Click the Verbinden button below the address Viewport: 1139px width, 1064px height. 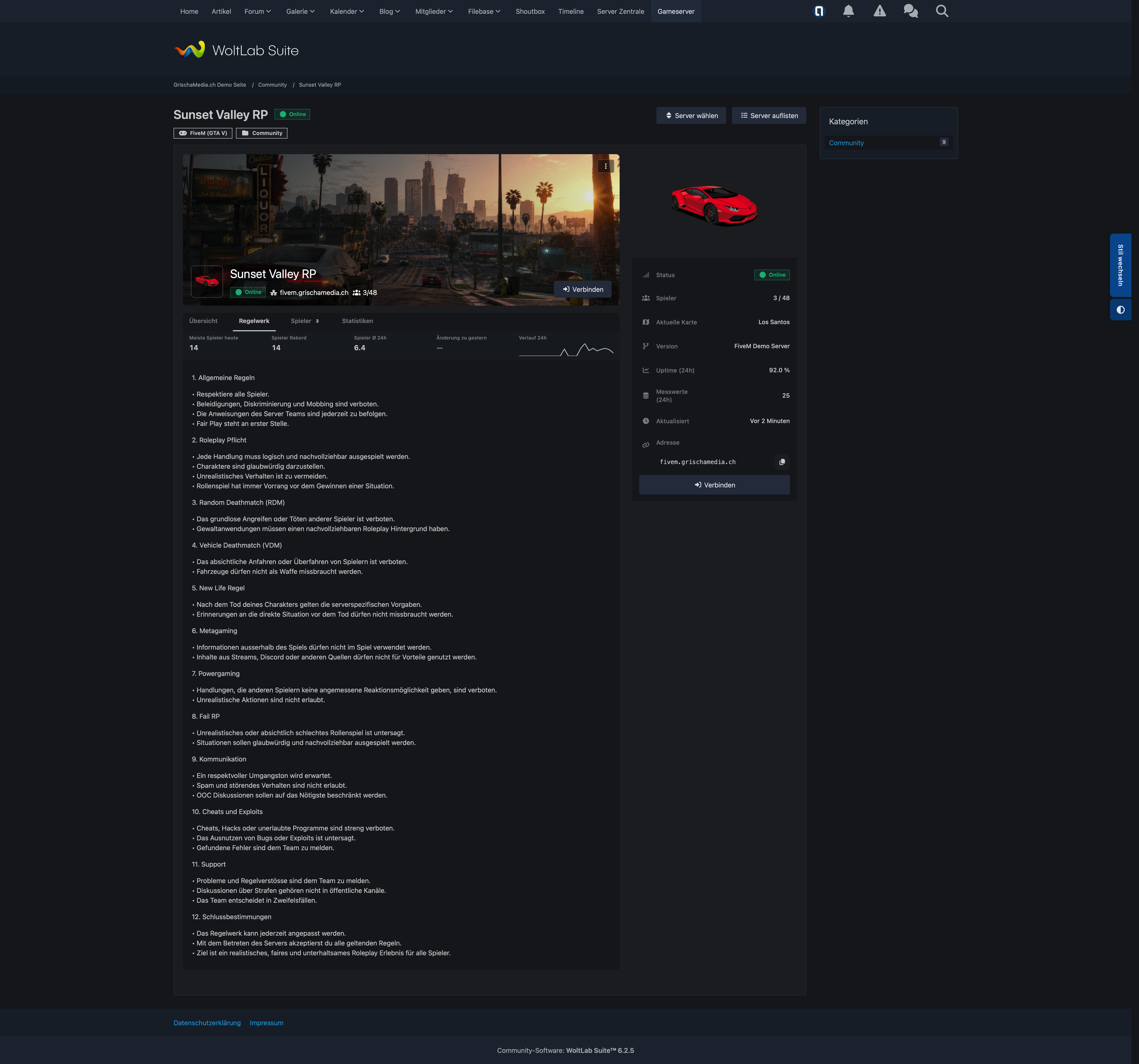click(x=715, y=485)
